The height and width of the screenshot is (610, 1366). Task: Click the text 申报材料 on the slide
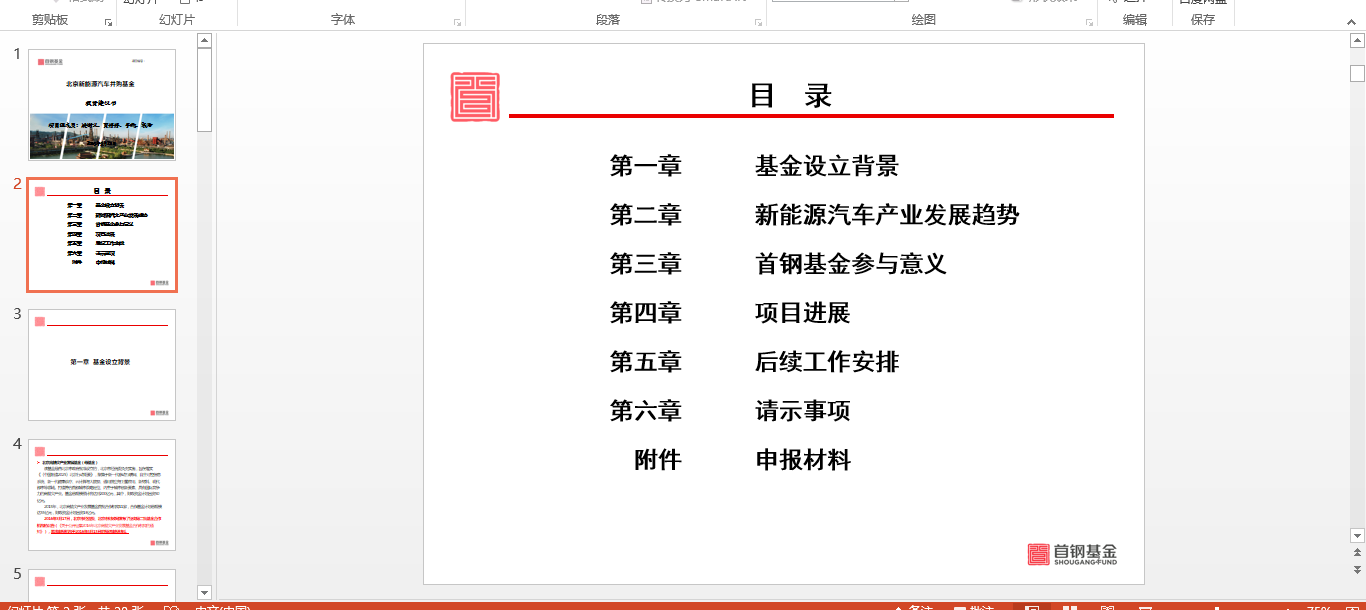click(803, 460)
